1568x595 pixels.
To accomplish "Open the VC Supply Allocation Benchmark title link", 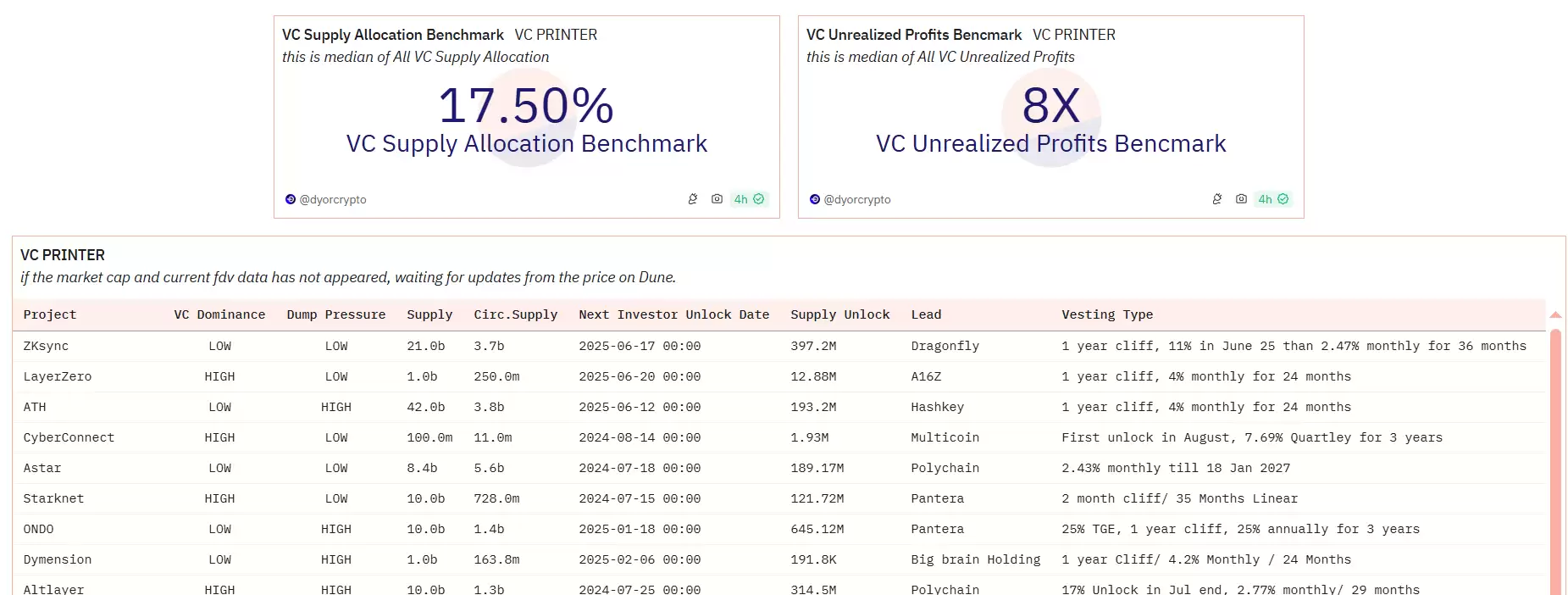I will (x=393, y=35).
